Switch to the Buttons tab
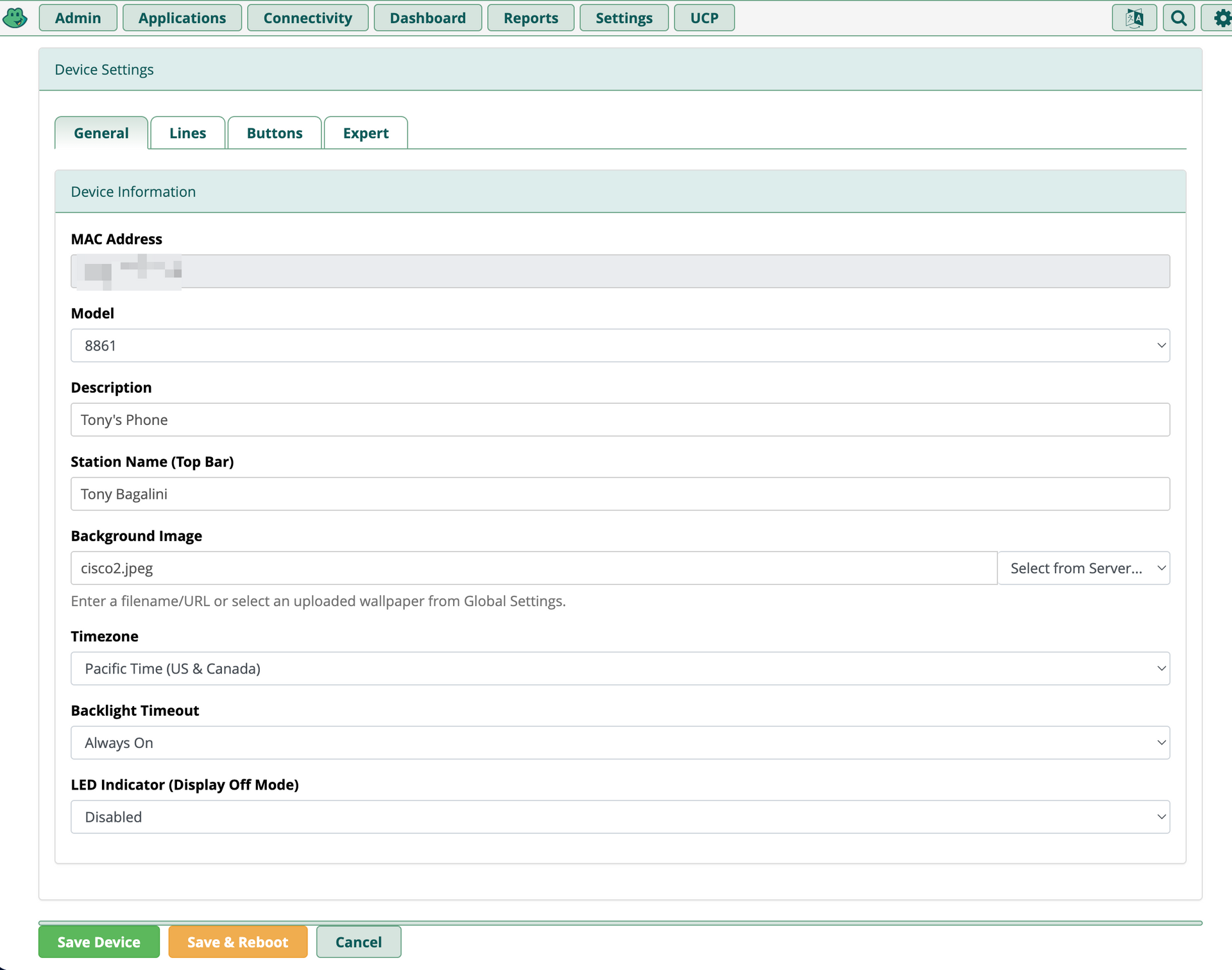 point(274,133)
